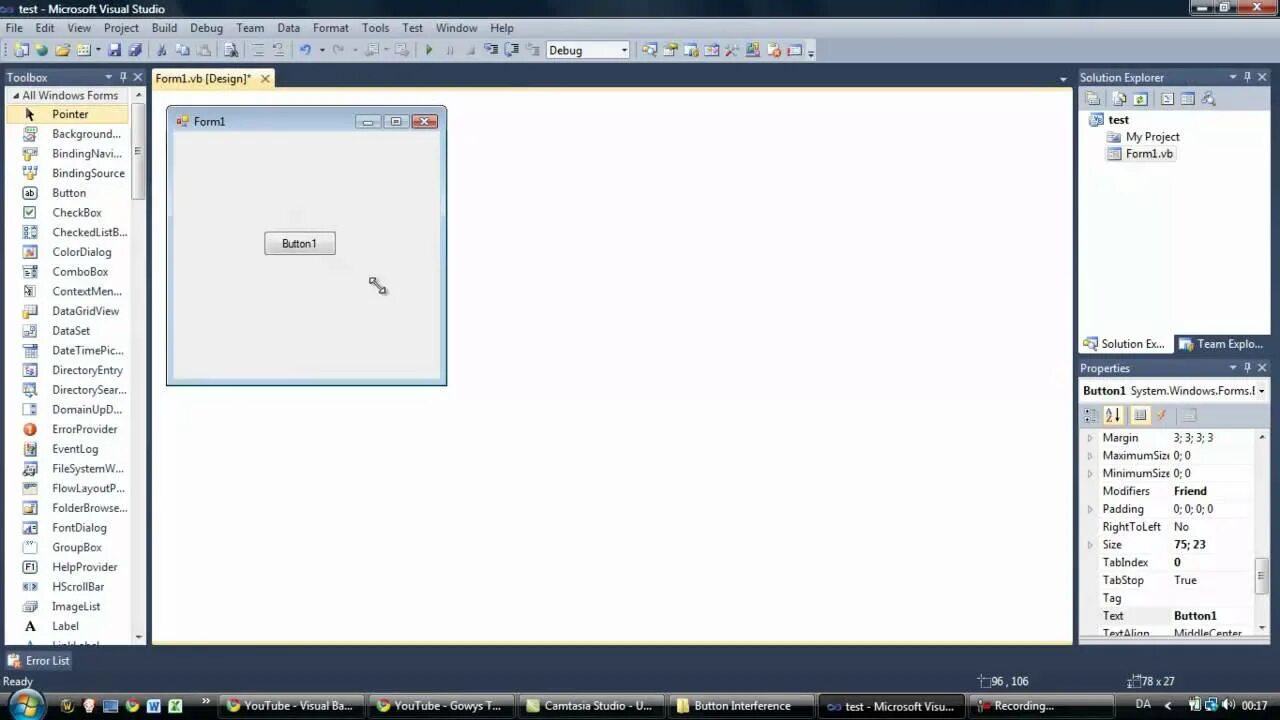Toggle Categorized view in Properties
Image resolution: width=1280 pixels, height=720 pixels.
coord(1091,415)
